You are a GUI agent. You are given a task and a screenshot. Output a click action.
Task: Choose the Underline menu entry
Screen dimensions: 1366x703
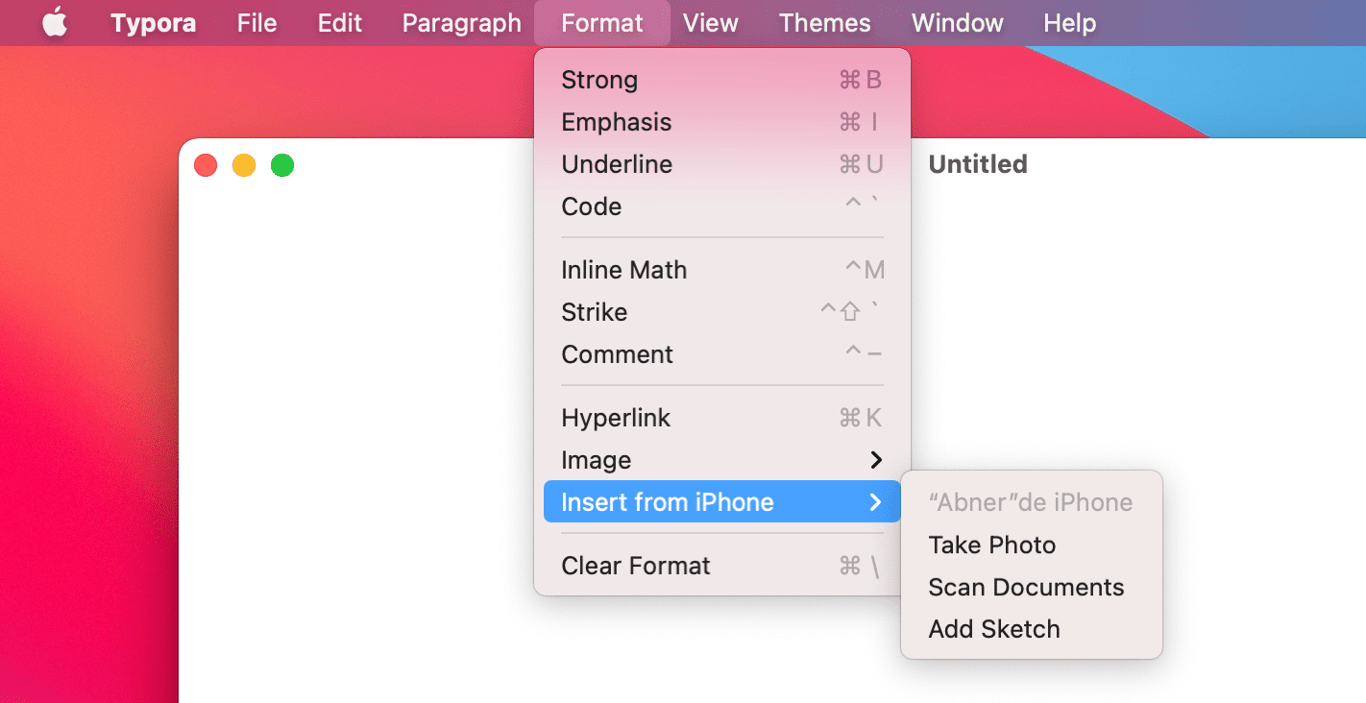pos(616,164)
